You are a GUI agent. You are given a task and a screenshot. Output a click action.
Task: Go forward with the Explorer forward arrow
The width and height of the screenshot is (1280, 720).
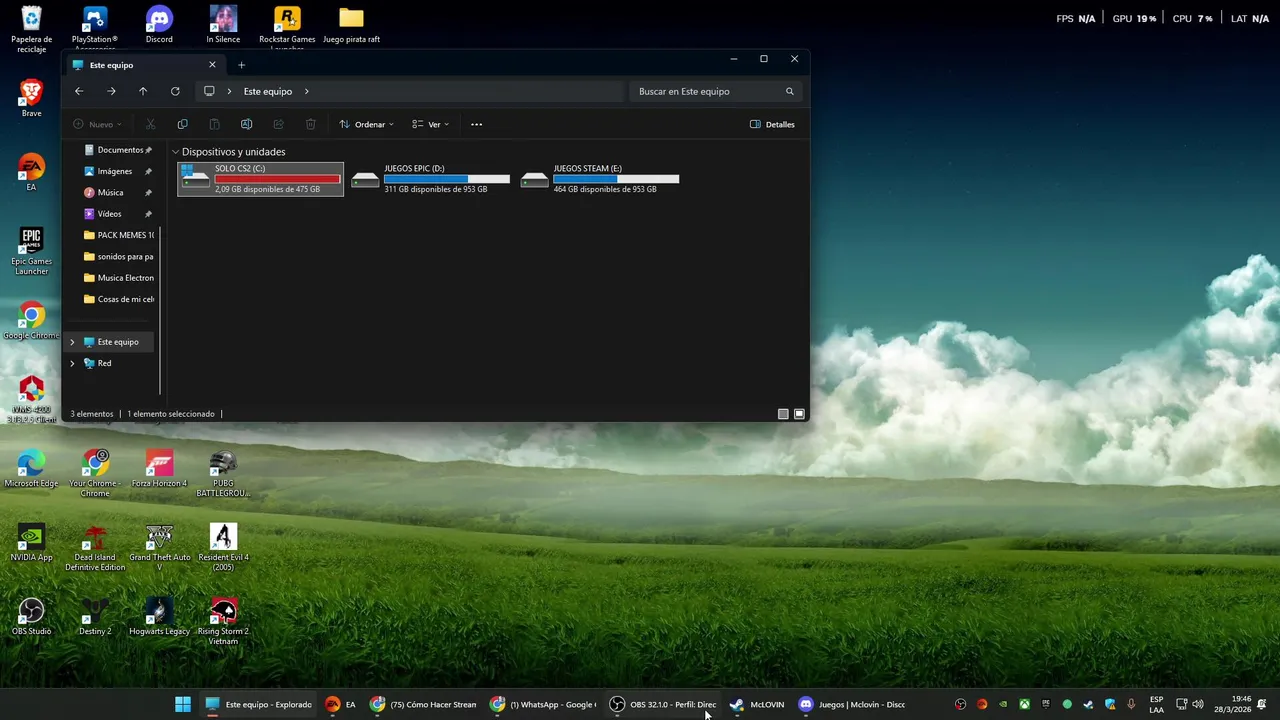111,91
